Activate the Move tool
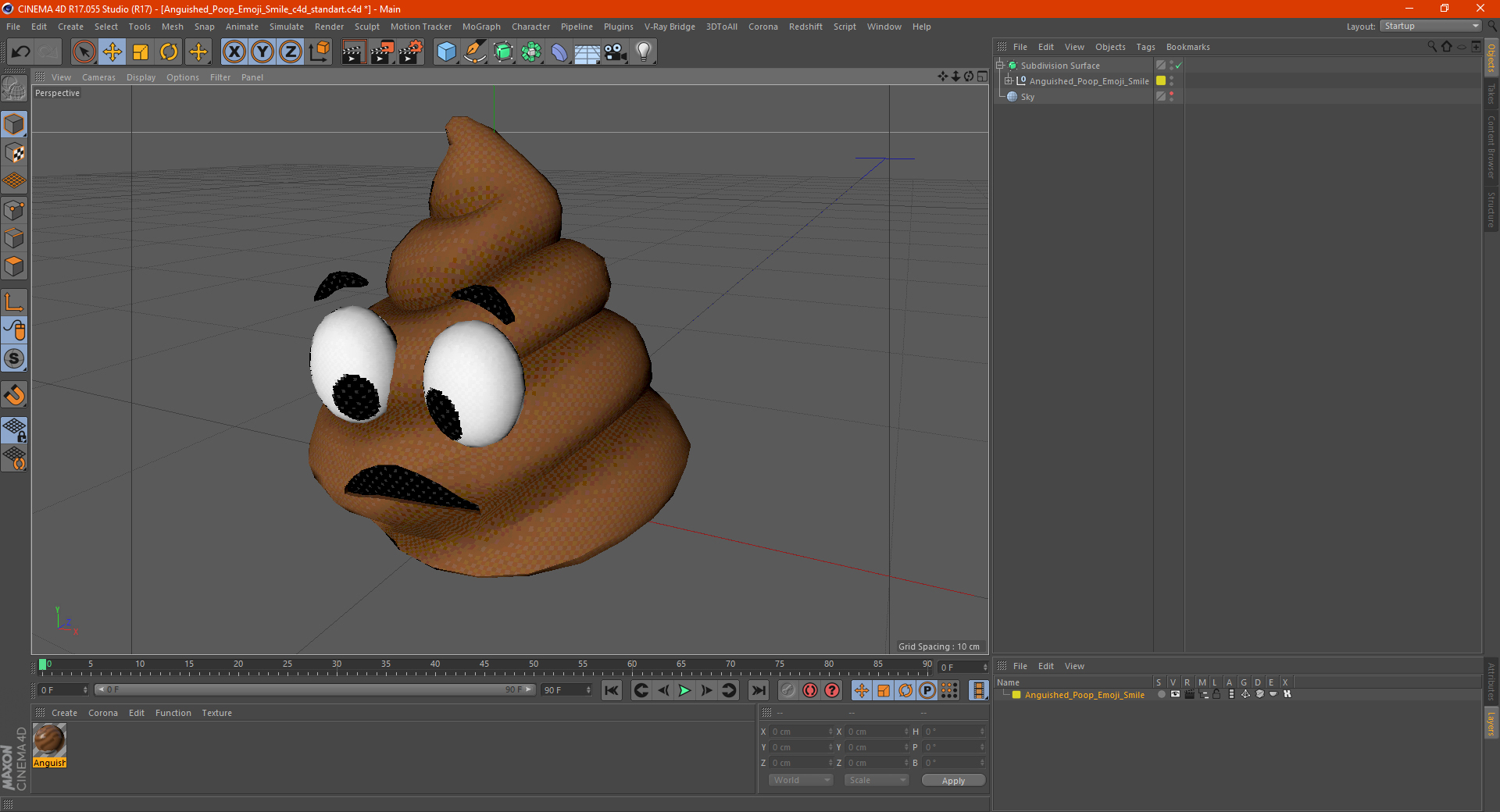This screenshot has height=812, width=1500. coord(112,52)
